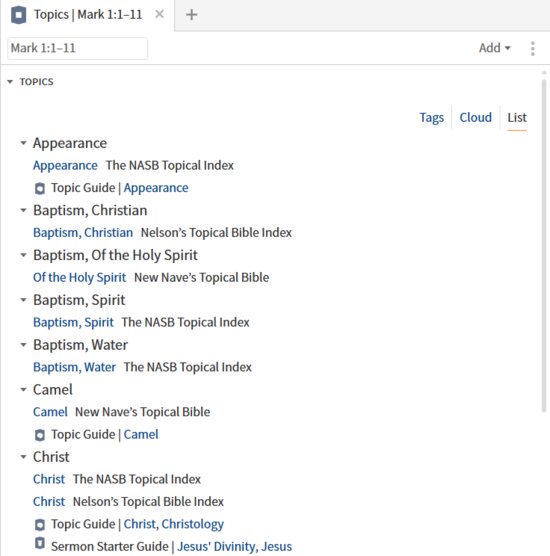Open the Topic Guide Appearance link
This screenshot has width=550, height=556.
pyautogui.click(x=156, y=188)
